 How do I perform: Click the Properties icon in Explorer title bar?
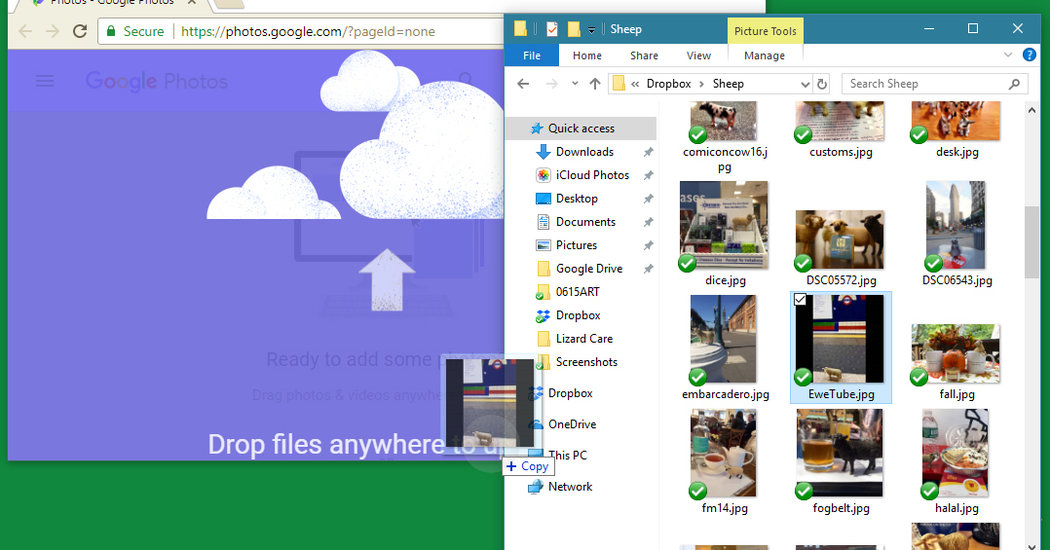click(552, 29)
